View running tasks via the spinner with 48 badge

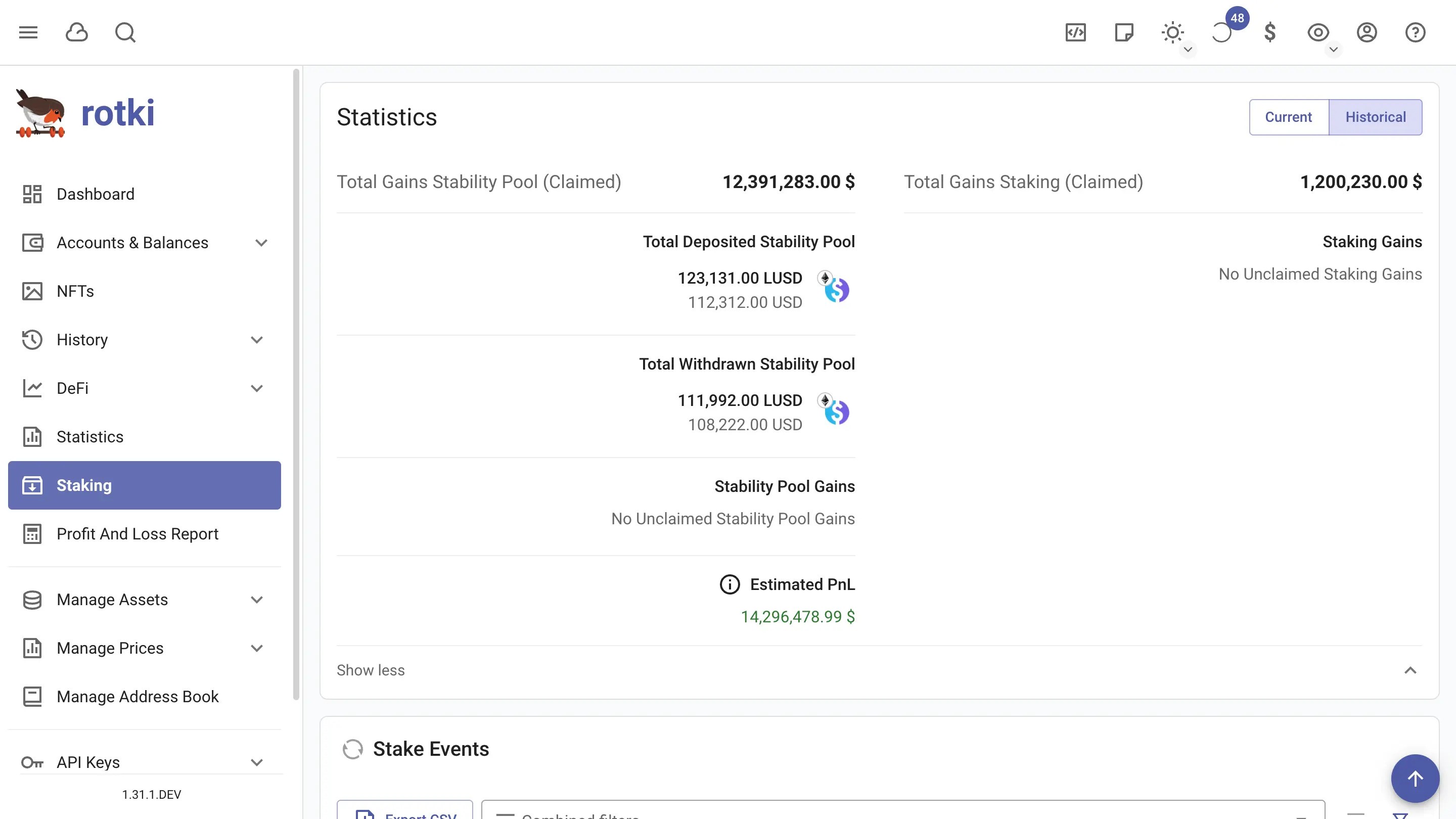pos(1223,32)
